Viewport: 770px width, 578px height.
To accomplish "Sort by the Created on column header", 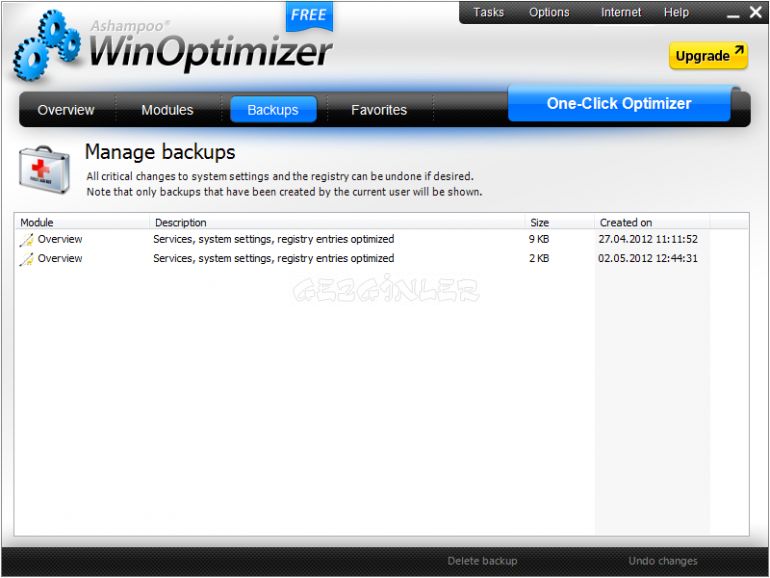I will [652, 222].
